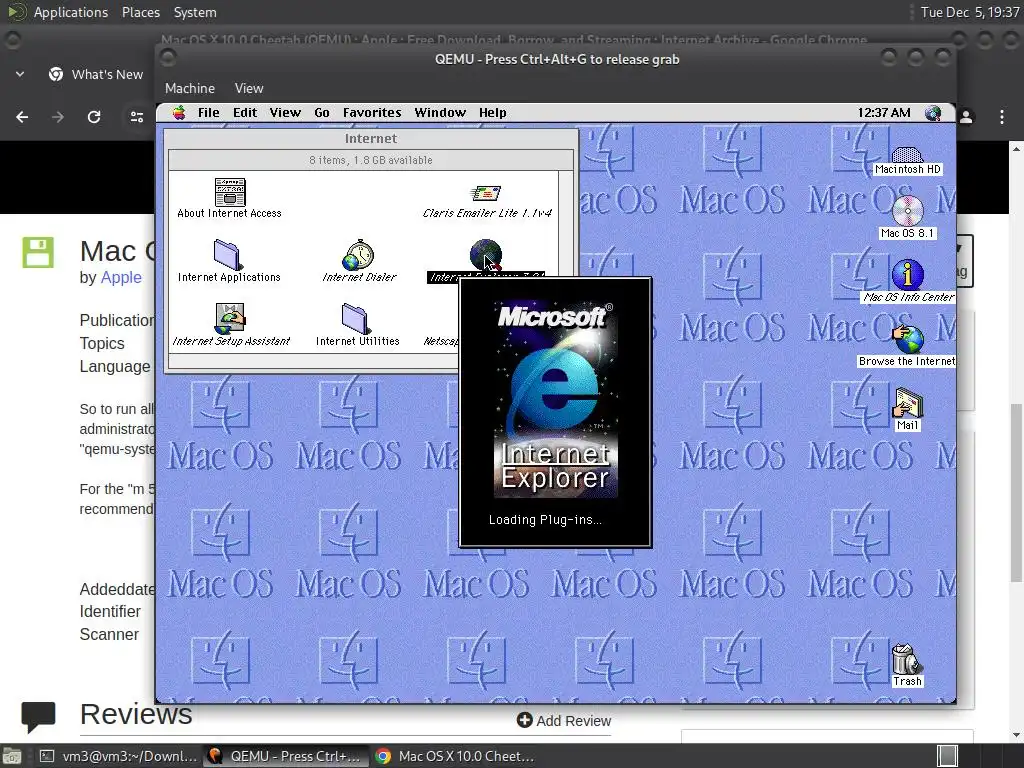Select the Internet Setup Assistant icon

pos(231,325)
